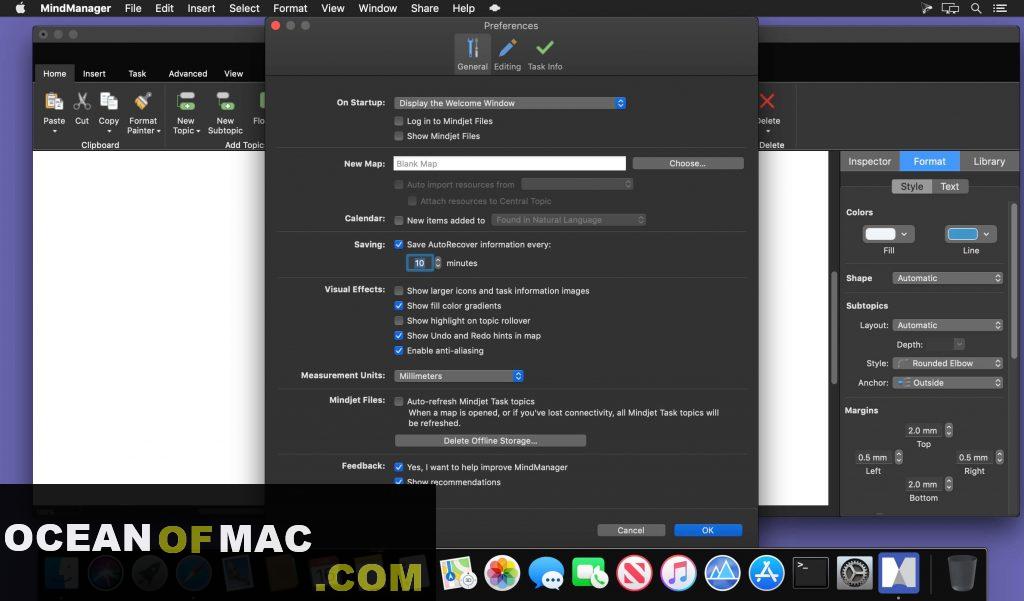Uncheck Show fill color gradients
The image size is (1024, 601).
(x=399, y=306)
